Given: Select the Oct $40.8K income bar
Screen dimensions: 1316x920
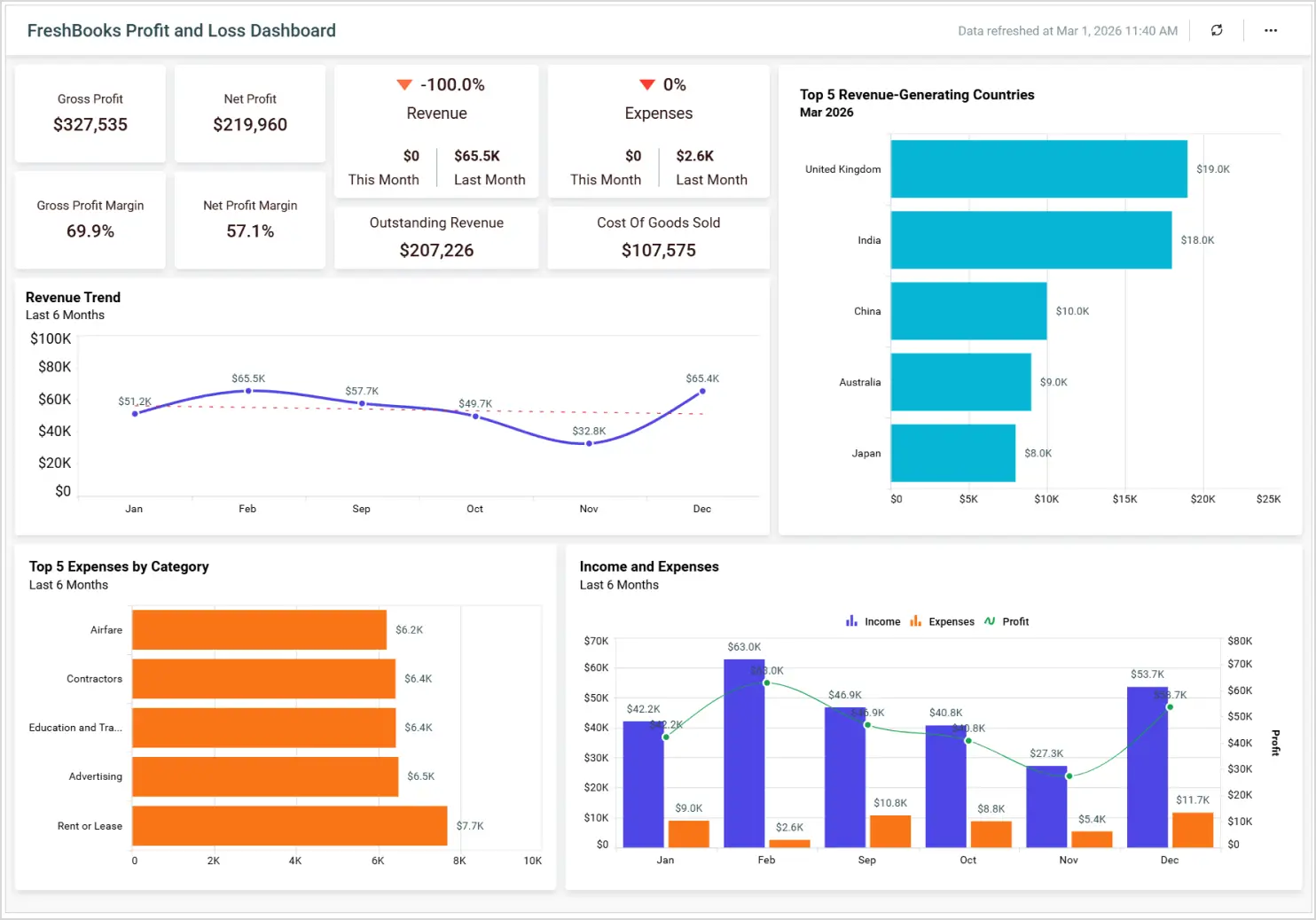Looking at the screenshot, I should [x=946, y=786].
